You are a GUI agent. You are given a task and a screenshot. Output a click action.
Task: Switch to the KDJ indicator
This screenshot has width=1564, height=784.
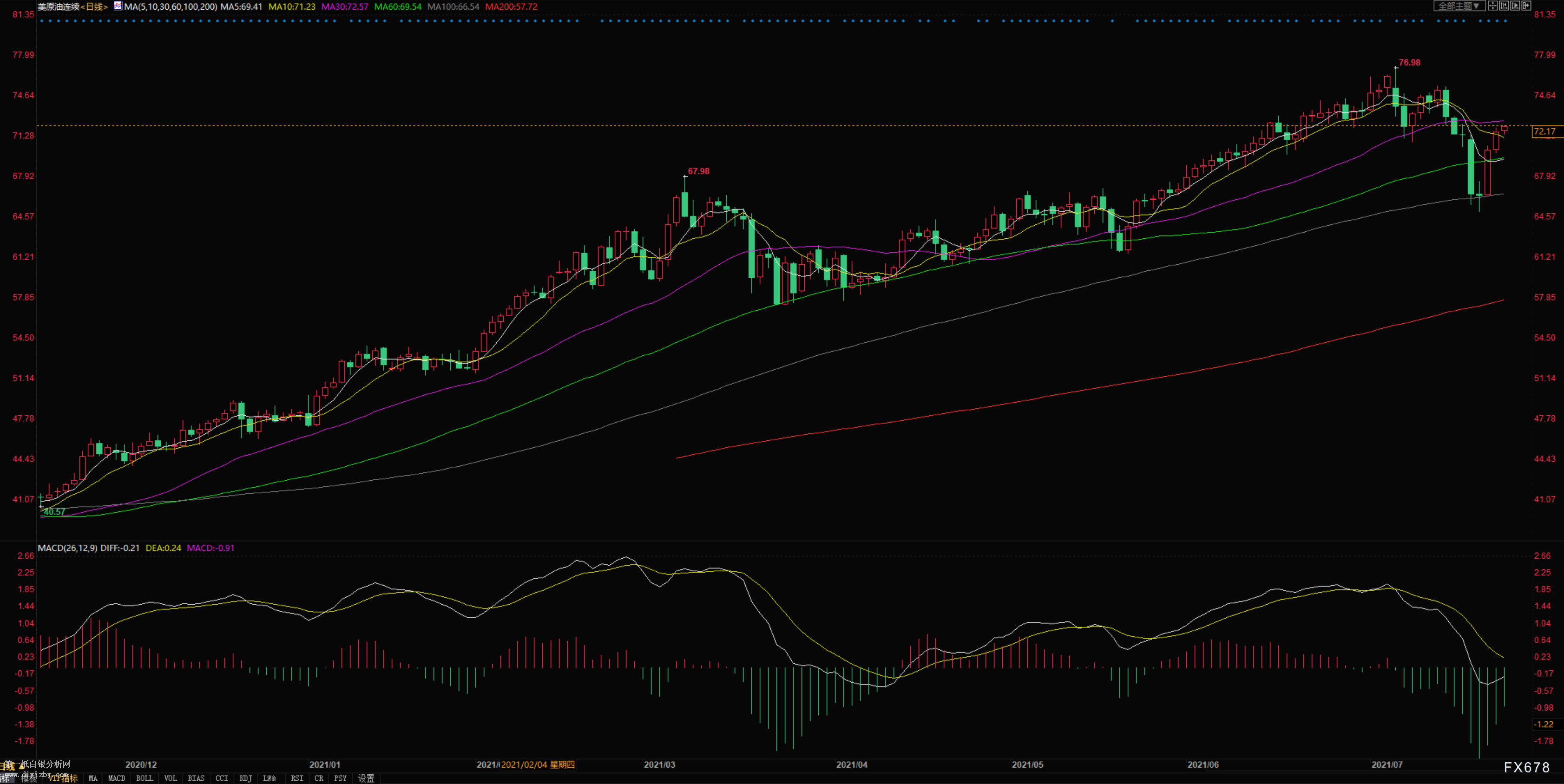pos(245,778)
